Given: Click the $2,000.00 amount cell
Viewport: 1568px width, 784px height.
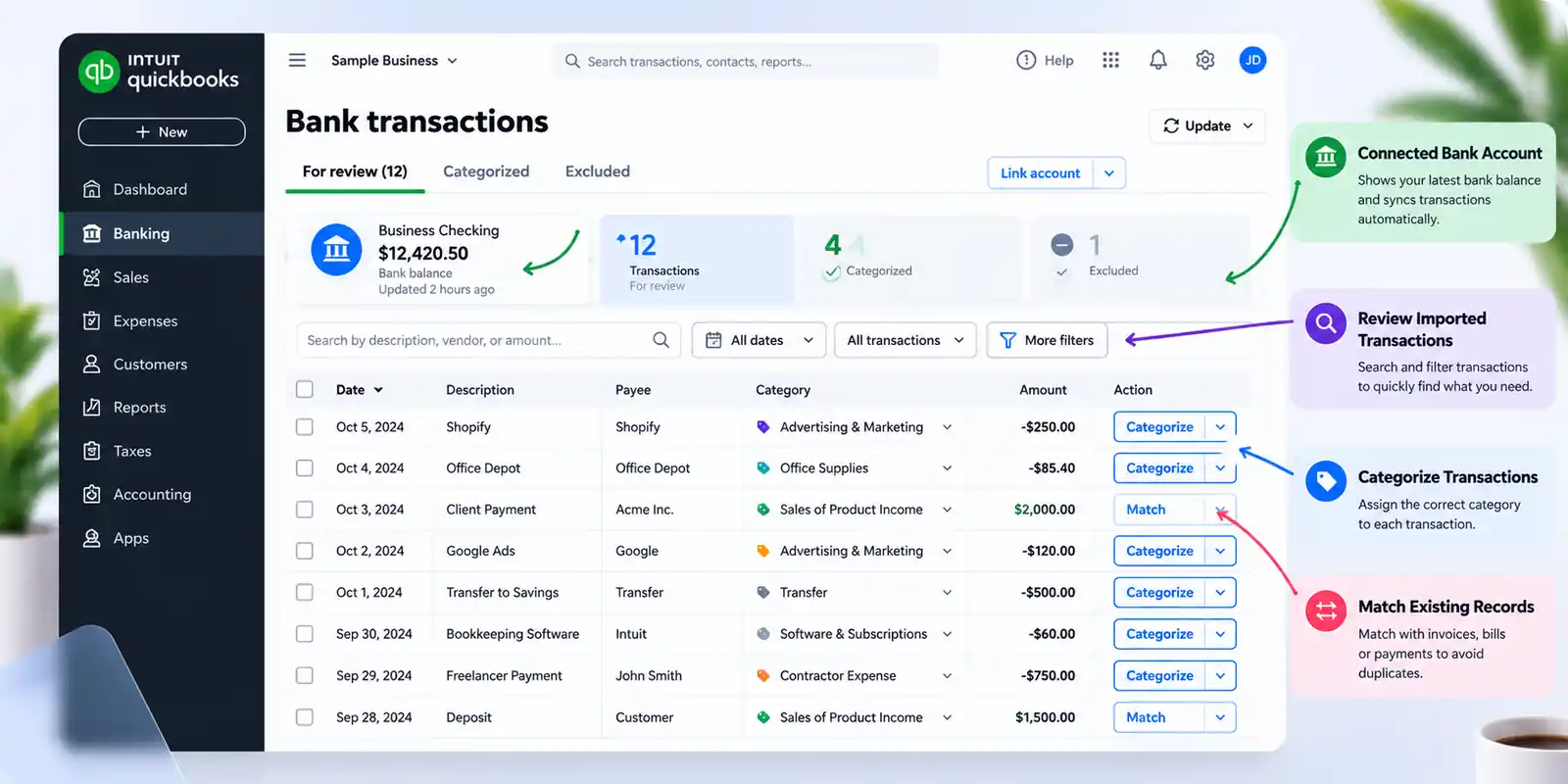Looking at the screenshot, I should coord(1045,510).
